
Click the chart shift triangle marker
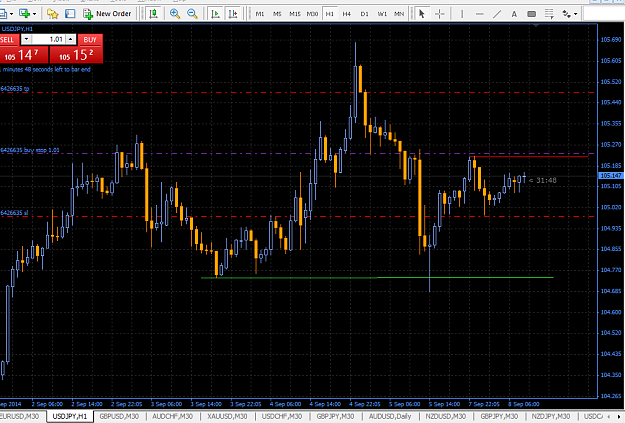(x=536, y=26)
